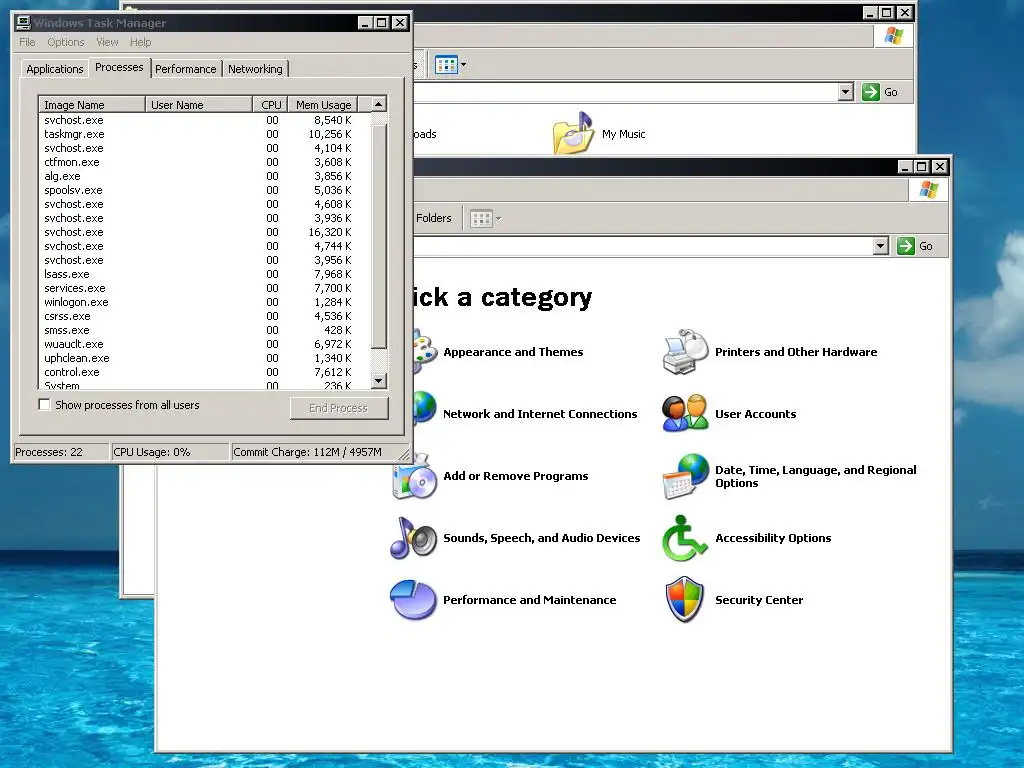
Task: Sort processes by Image Name column header
Action: 92,104
